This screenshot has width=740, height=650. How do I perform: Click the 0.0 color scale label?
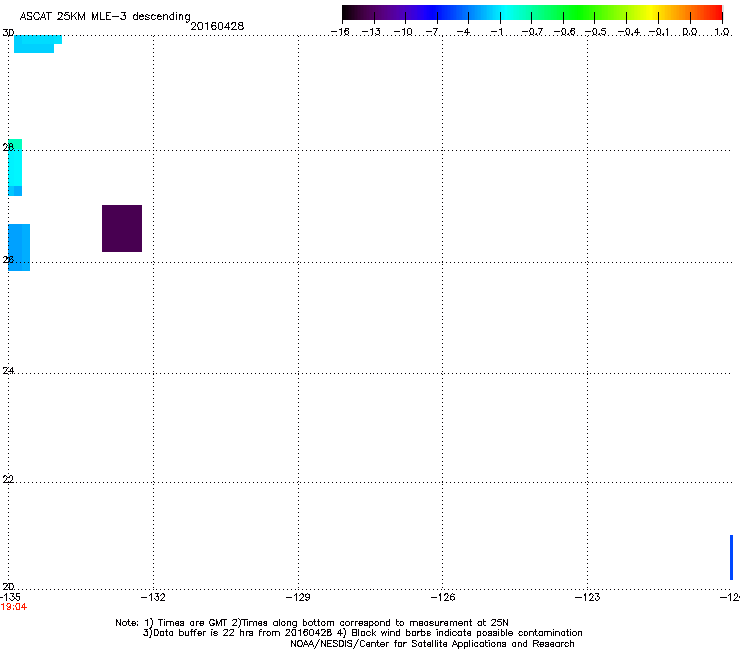(x=690, y=32)
